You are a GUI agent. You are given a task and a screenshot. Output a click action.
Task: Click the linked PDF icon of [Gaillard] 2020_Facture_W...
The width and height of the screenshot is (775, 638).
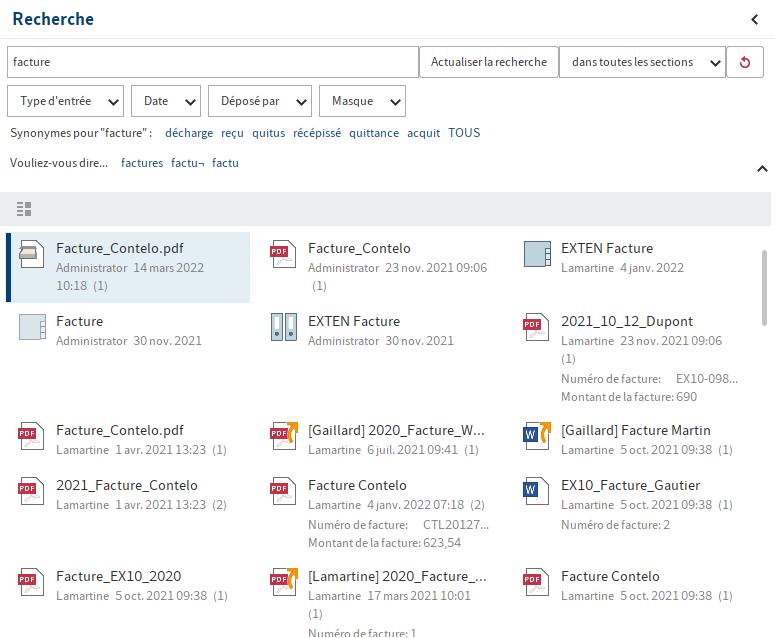tap(284, 436)
